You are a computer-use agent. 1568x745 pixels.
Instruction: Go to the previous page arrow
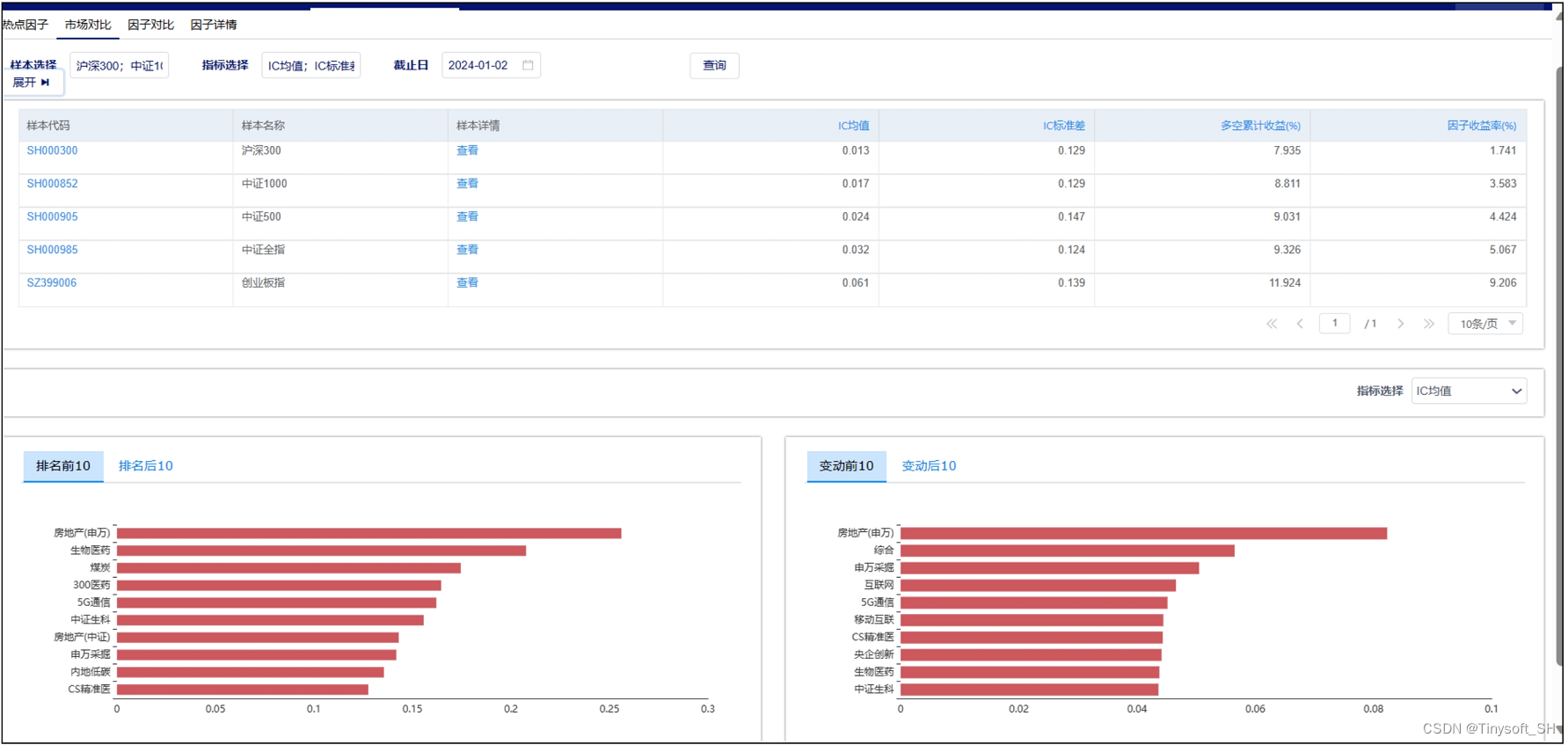tap(1300, 324)
